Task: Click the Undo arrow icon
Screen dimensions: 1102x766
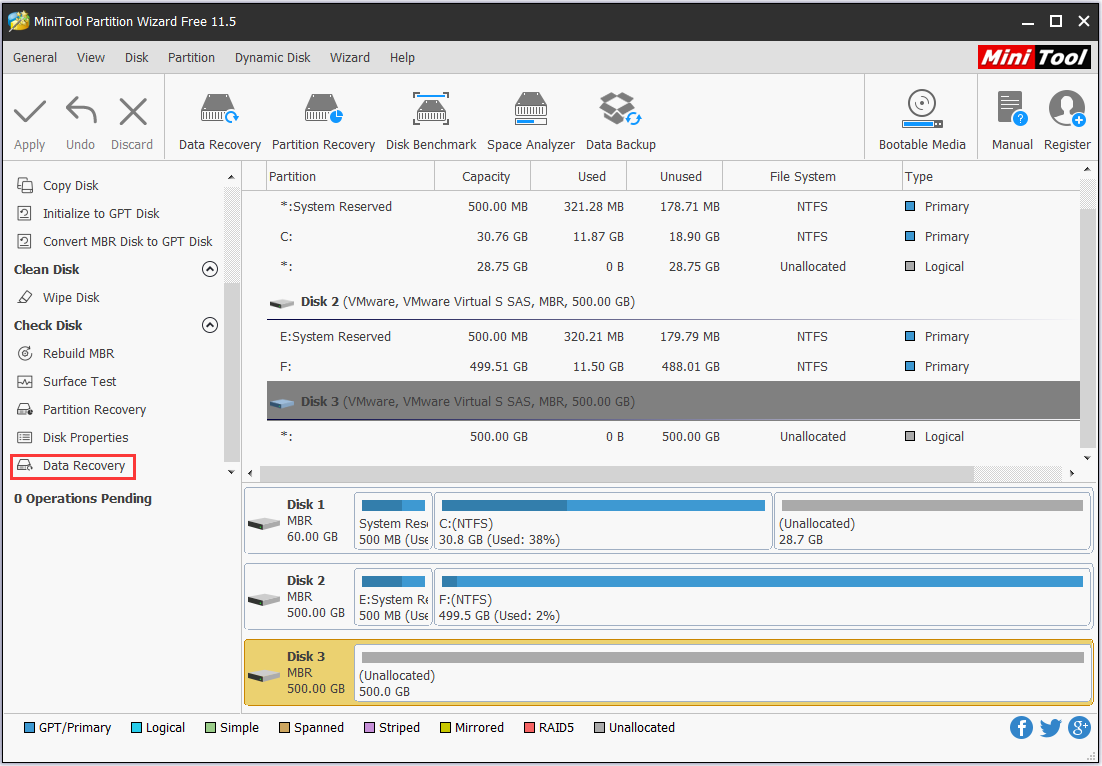Action: click(x=81, y=112)
